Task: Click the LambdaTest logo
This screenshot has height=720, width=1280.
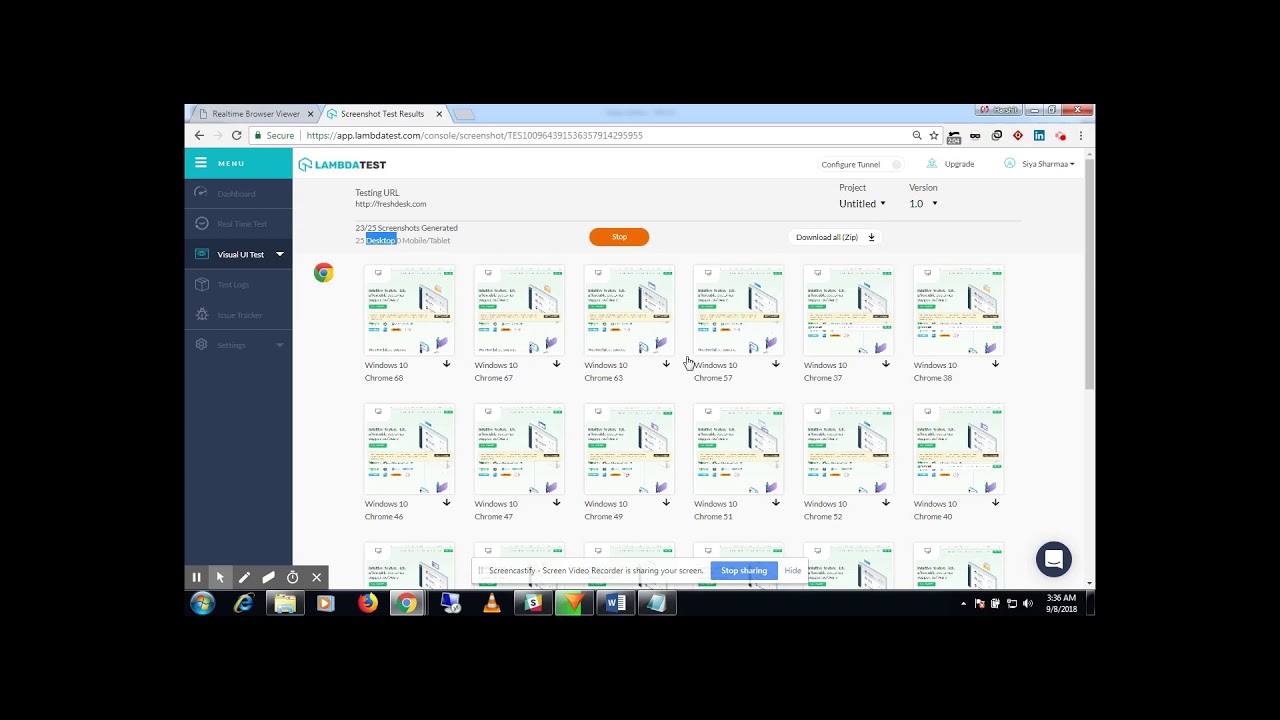Action: (x=342, y=165)
